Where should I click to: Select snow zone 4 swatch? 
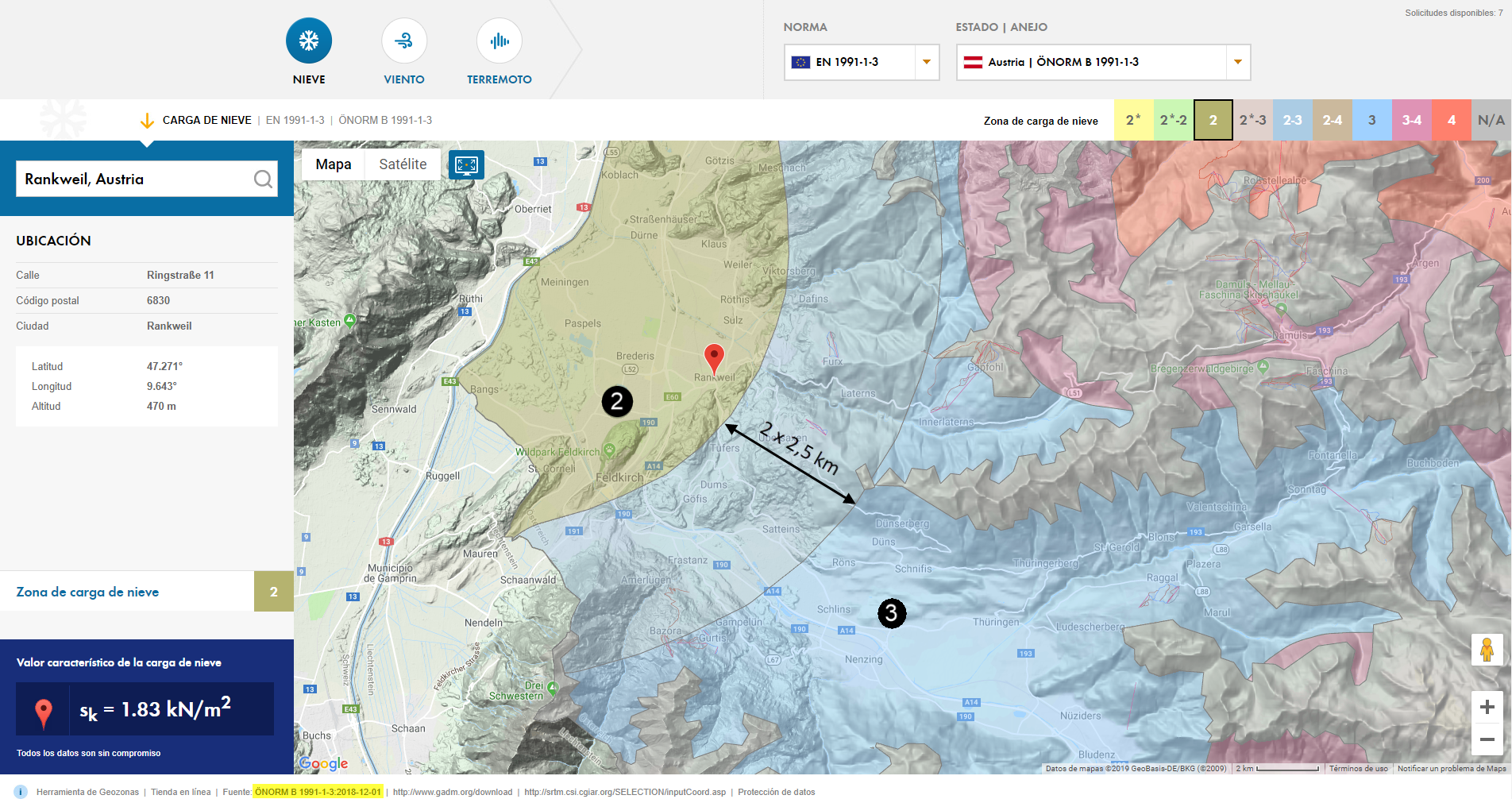[1452, 120]
